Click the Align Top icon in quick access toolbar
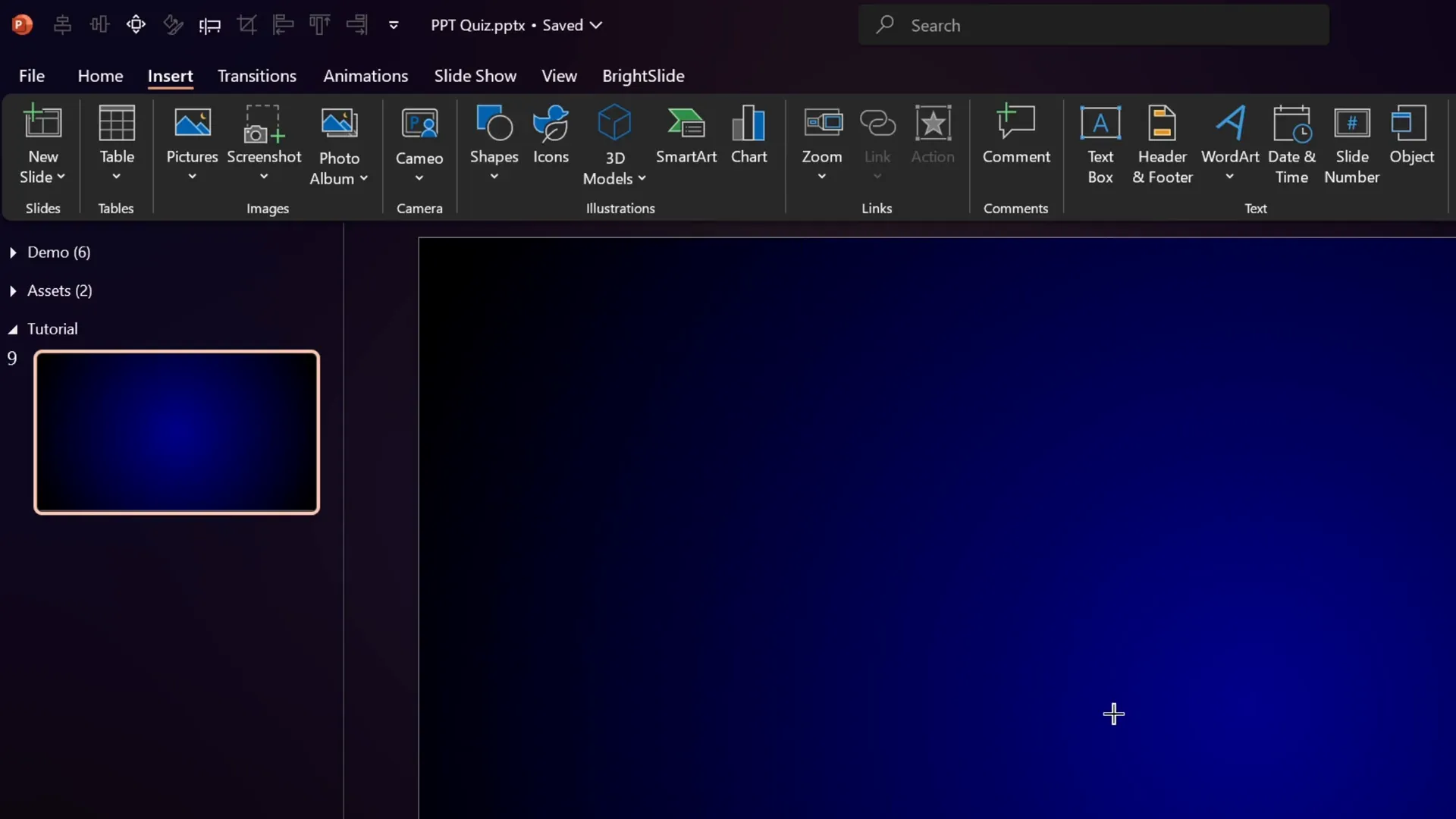The height and width of the screenshot is (819, 1456). pos(319,25)
